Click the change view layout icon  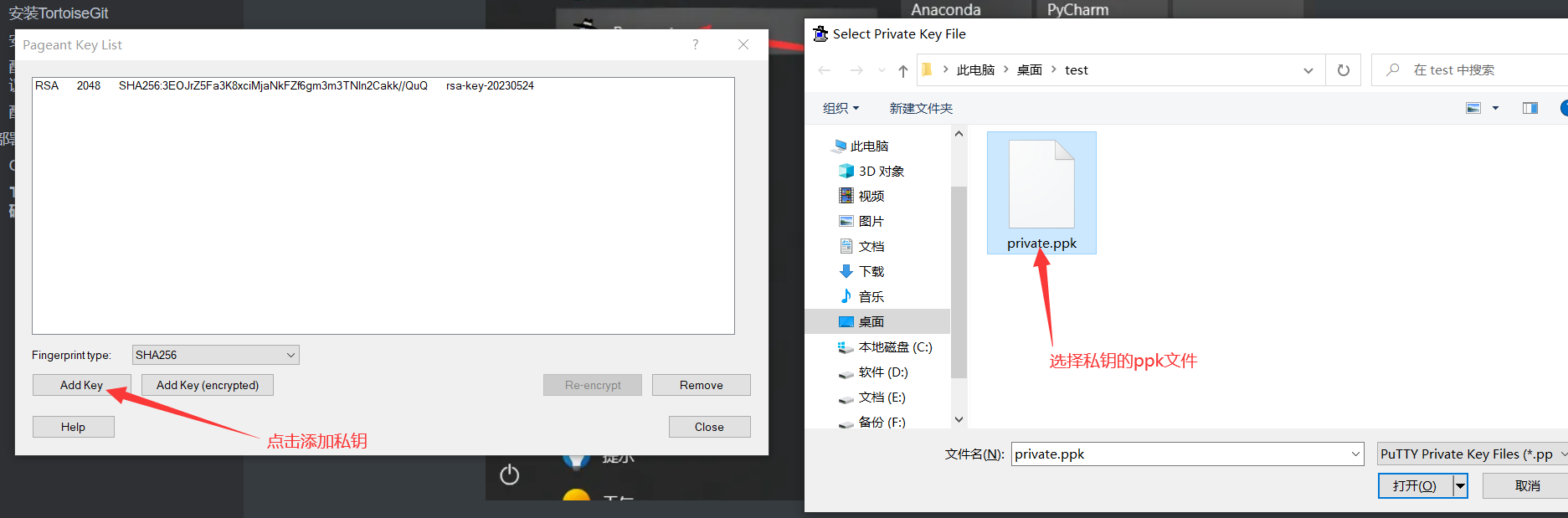pyautogui.click(x=1473, y=108)
